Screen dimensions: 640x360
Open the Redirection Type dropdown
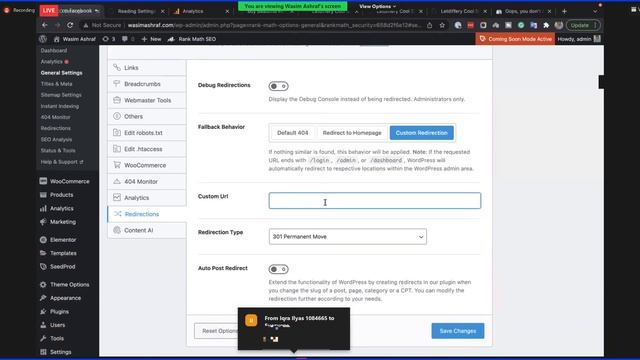pyautogui.click(x=348, y=237)
